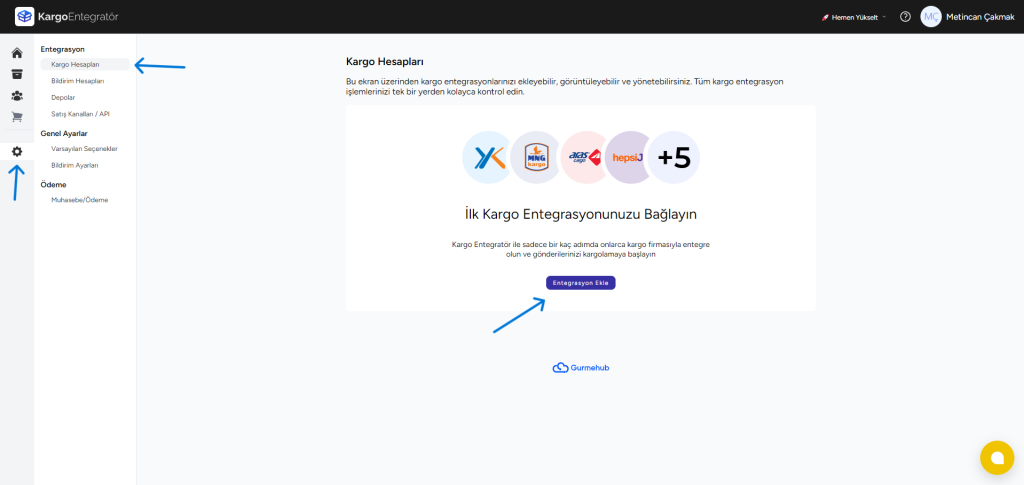This screenshot has width=1024, height=485.
Task: Expand the Hemen Yükselt dropdown
Action: pyautogui.click(x=853, y=17)
